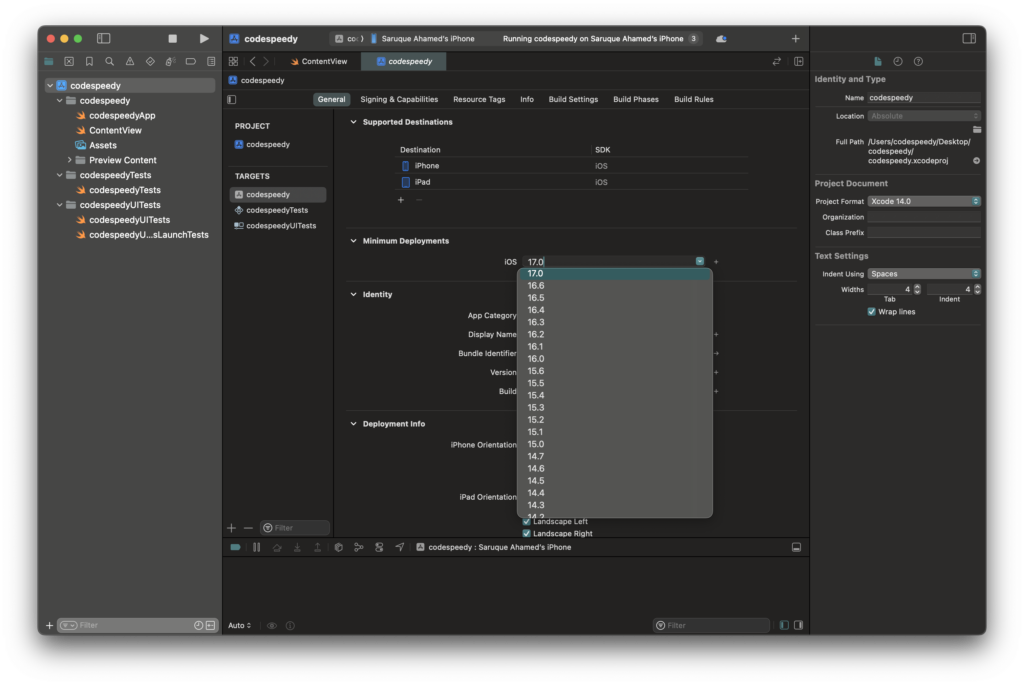Switch to the Build Phases tab
Image resolution: width=1024 pixels, height=685 pixels.
click(x=635, y=99)
